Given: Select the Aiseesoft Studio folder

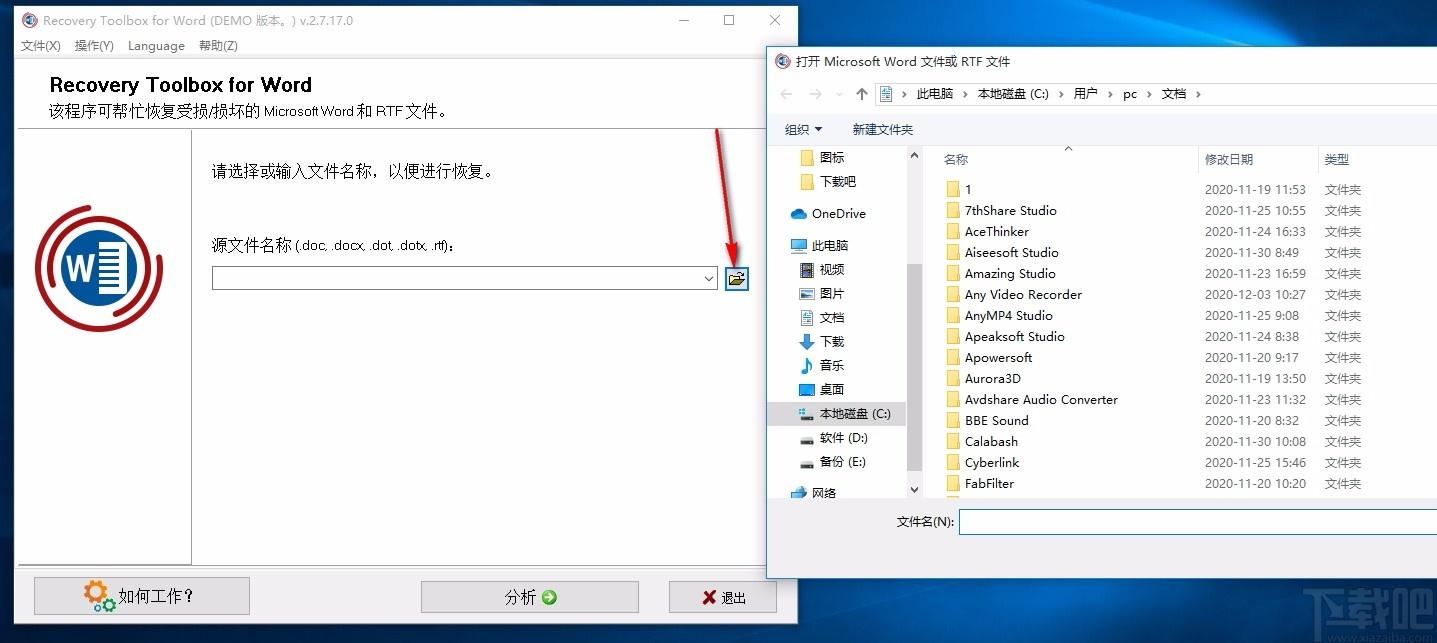Looking at the screenshot, I should 1011,253.
